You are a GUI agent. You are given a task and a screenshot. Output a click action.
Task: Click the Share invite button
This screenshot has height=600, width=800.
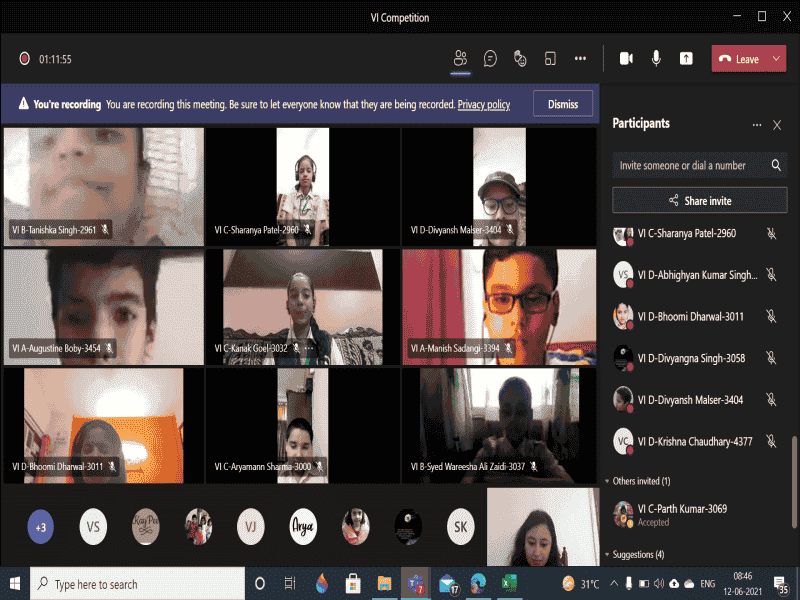[x=699, y=201]
